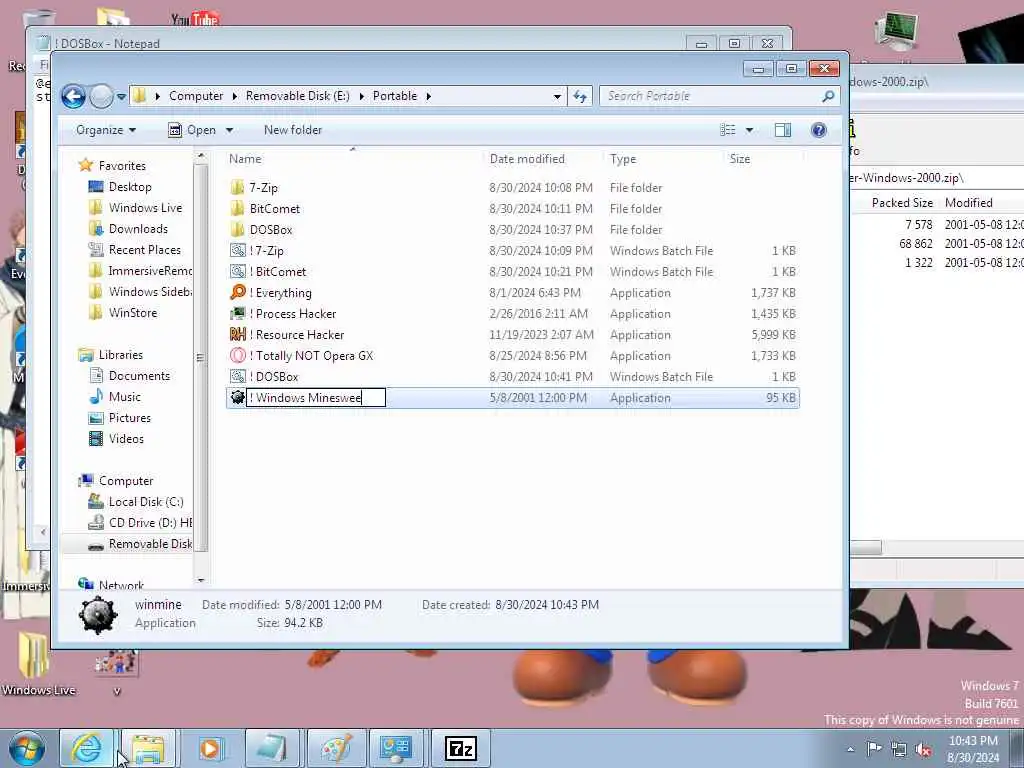Expand the address bar history dropdown

point(557,97)
